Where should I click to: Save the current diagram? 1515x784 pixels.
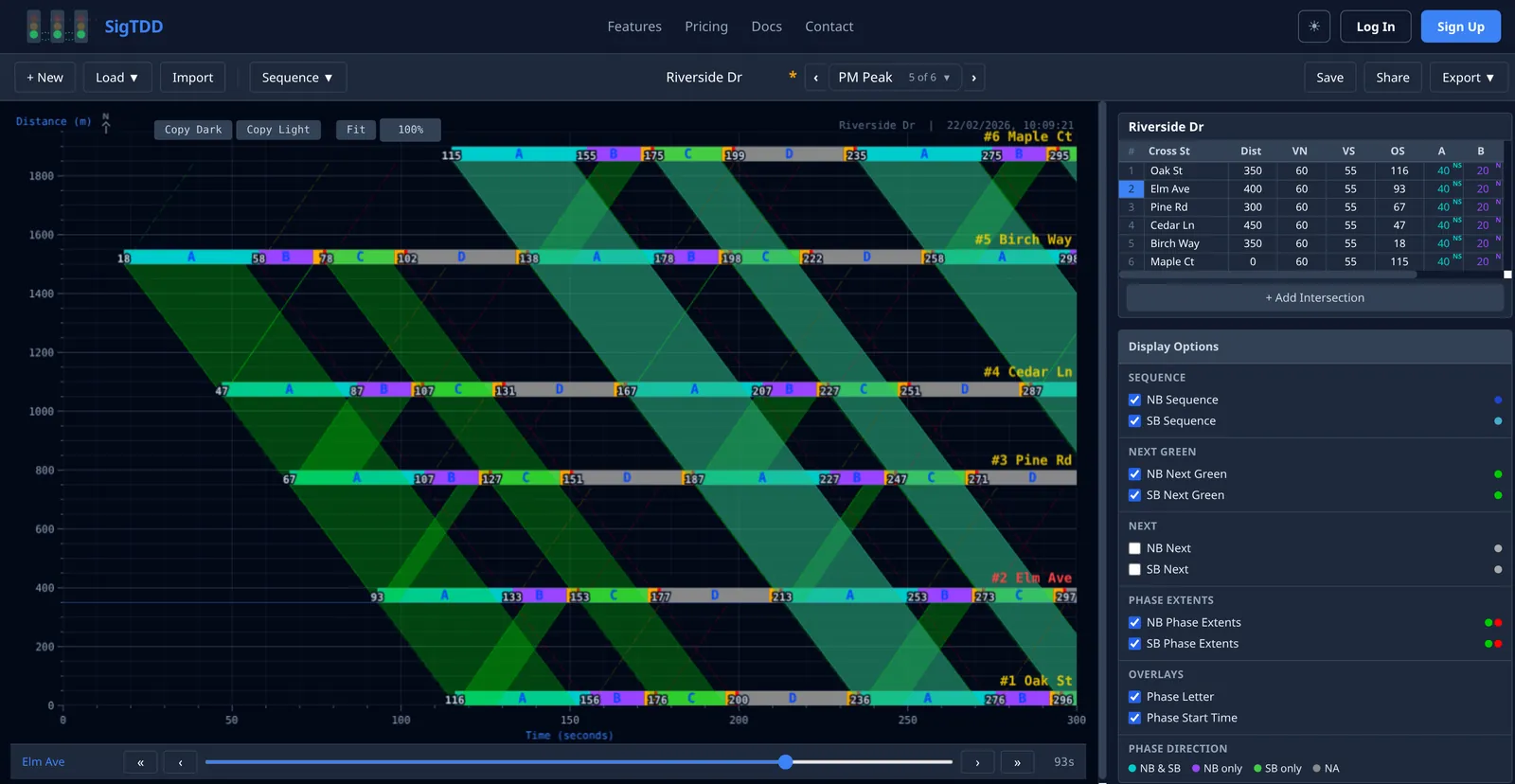[1329, 78]
